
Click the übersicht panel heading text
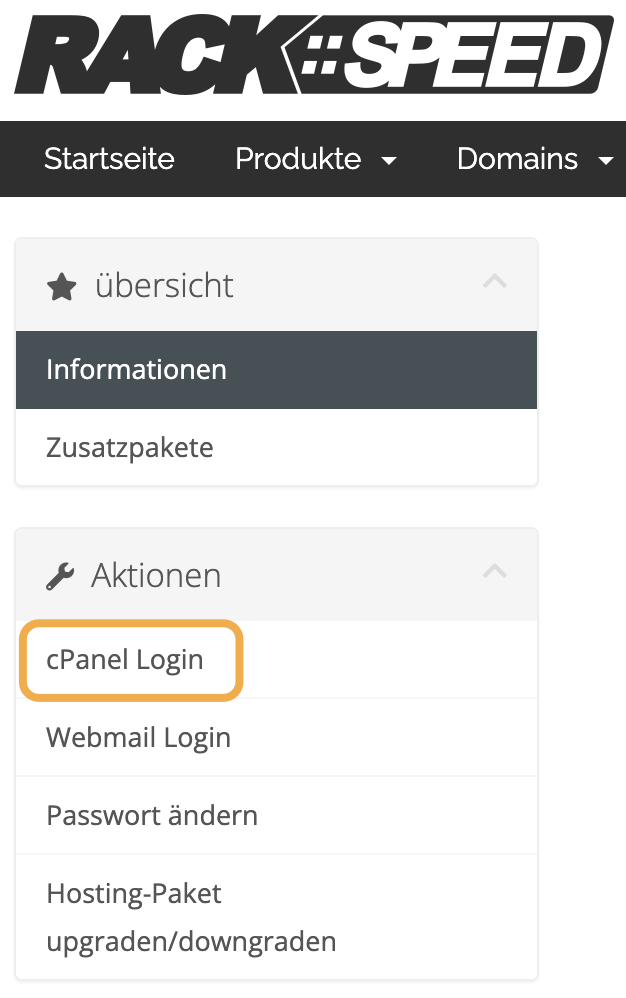164,287
